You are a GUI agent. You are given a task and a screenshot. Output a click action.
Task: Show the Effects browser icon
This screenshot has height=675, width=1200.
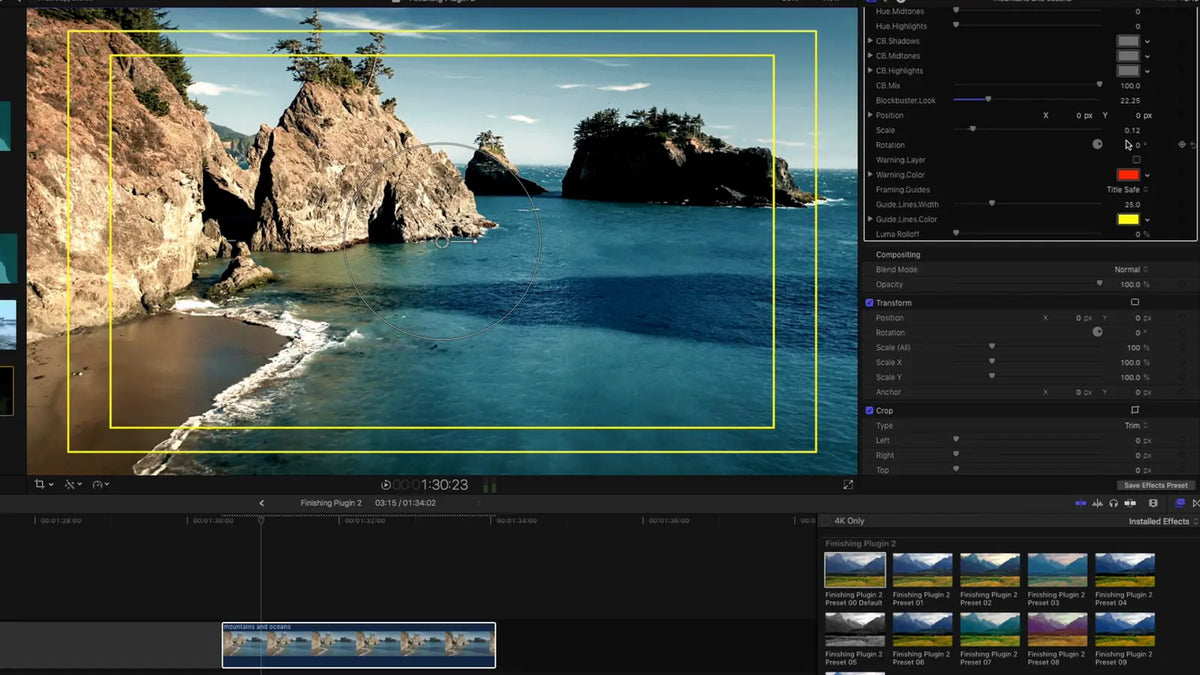point(1180,503)
